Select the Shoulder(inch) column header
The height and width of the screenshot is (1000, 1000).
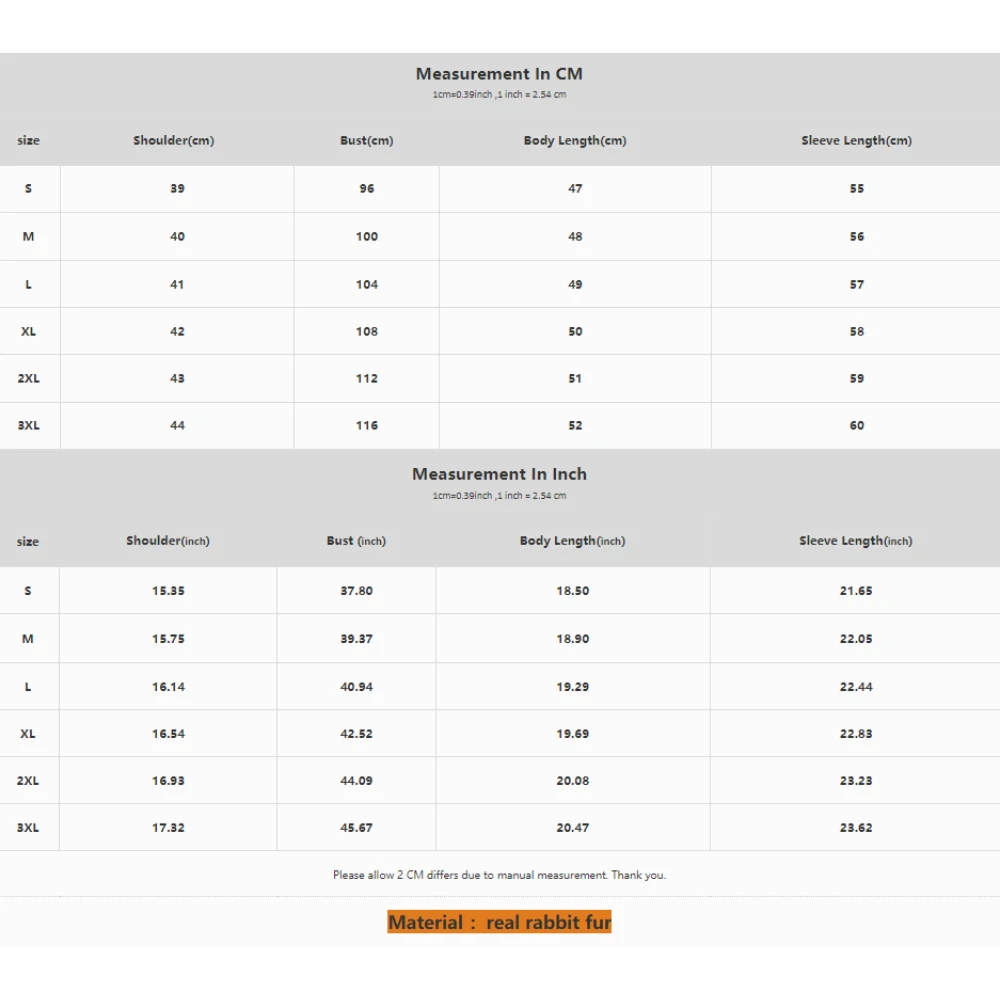168,541
